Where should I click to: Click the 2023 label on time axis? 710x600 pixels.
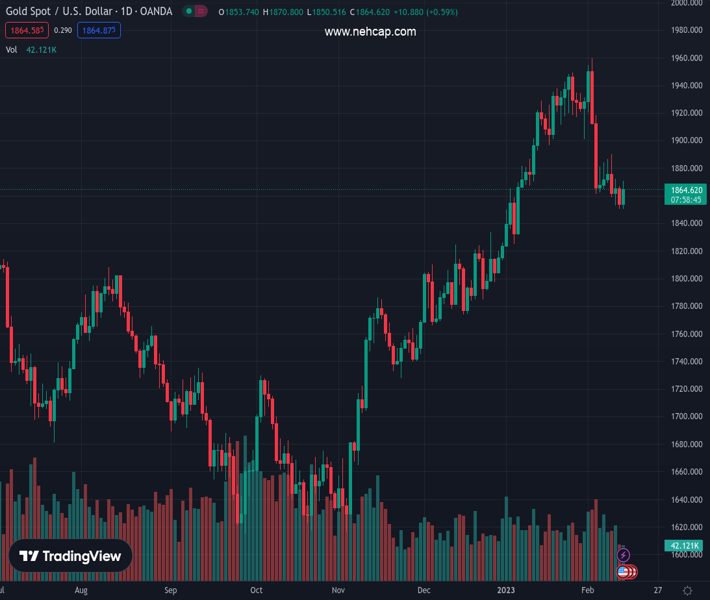(x=508, y=591)
